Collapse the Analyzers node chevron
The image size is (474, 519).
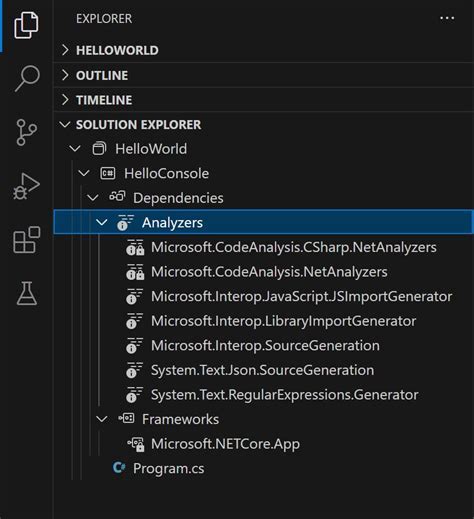point(102,222)
